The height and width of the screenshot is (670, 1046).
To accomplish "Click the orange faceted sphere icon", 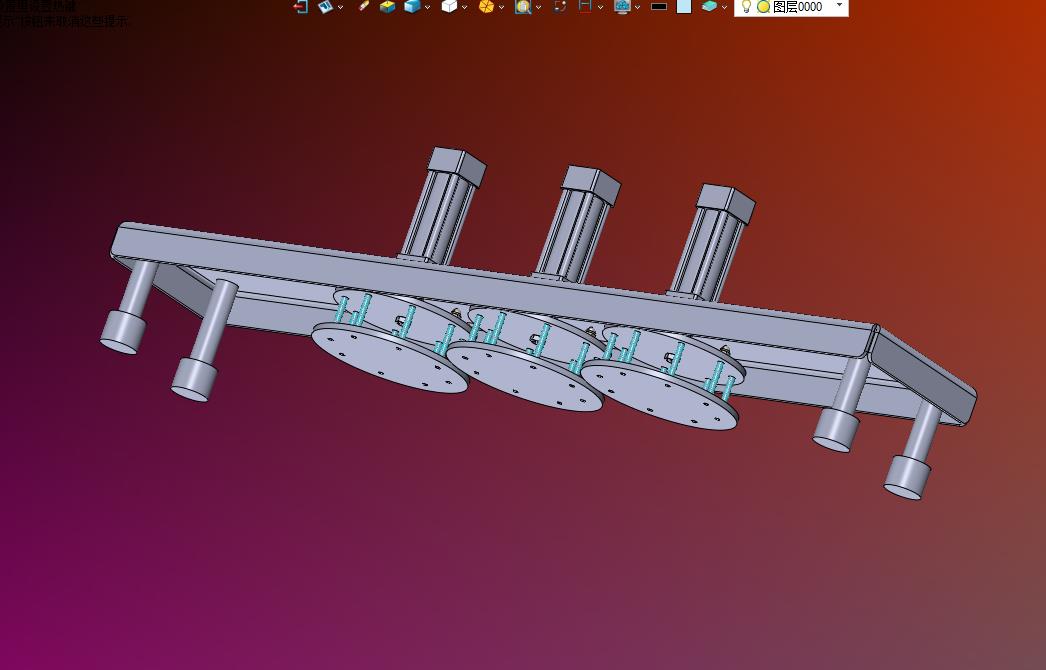I will [x=486, y=7].
